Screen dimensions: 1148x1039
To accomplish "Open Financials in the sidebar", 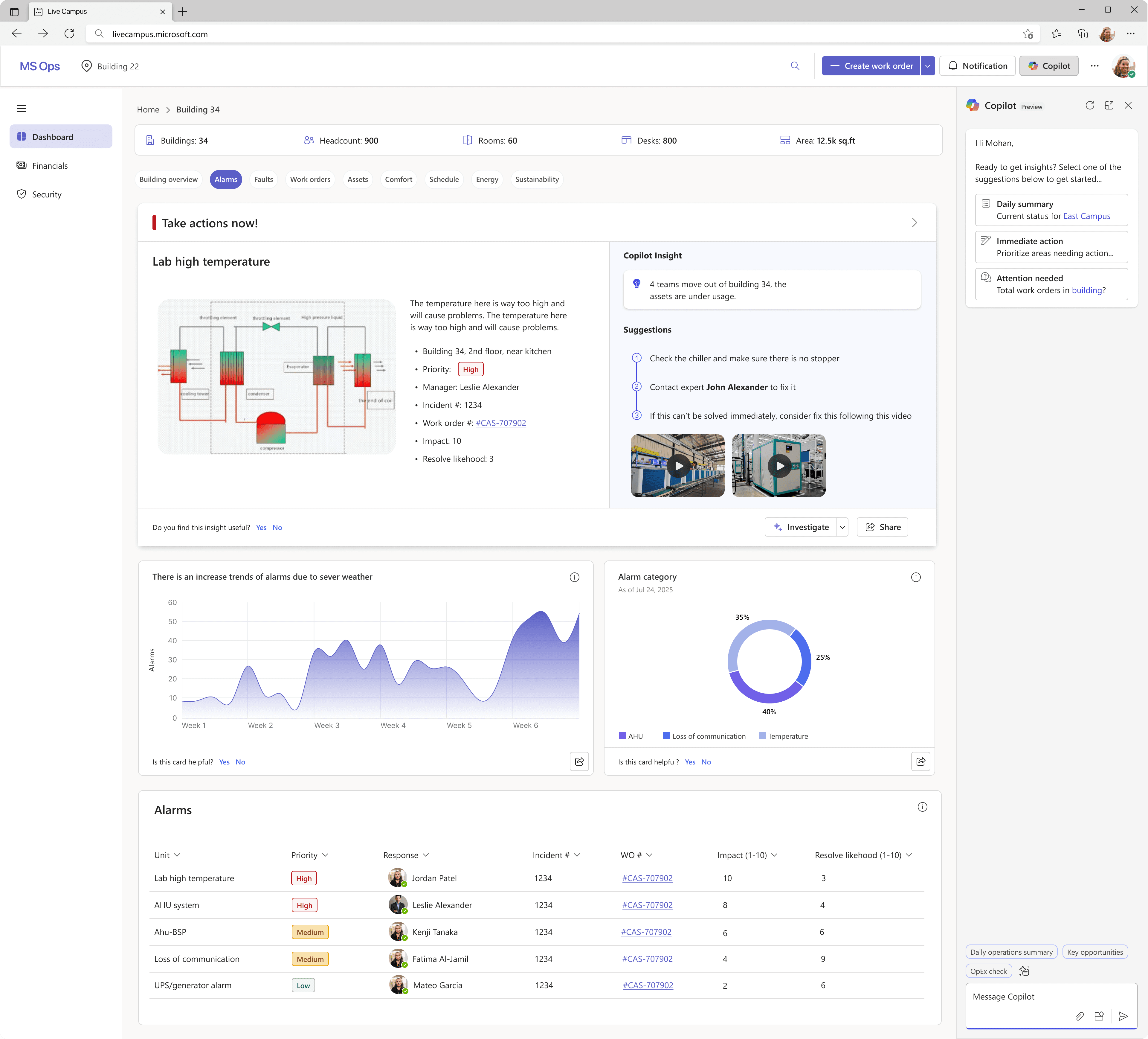I will [50, 166].
